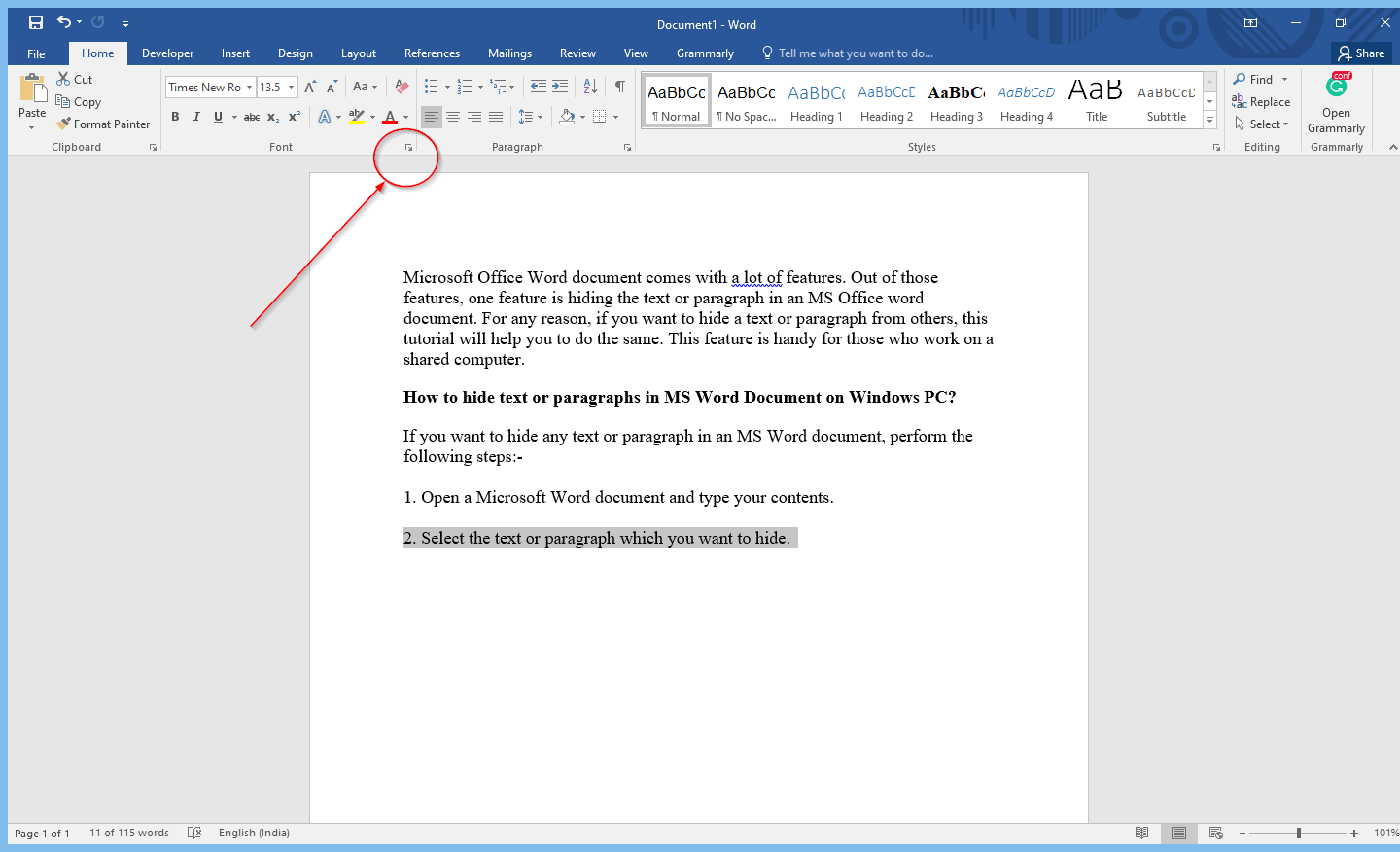
Task: Open Grammarly icon in ribbon
Action: click(x=1337, y=87)
